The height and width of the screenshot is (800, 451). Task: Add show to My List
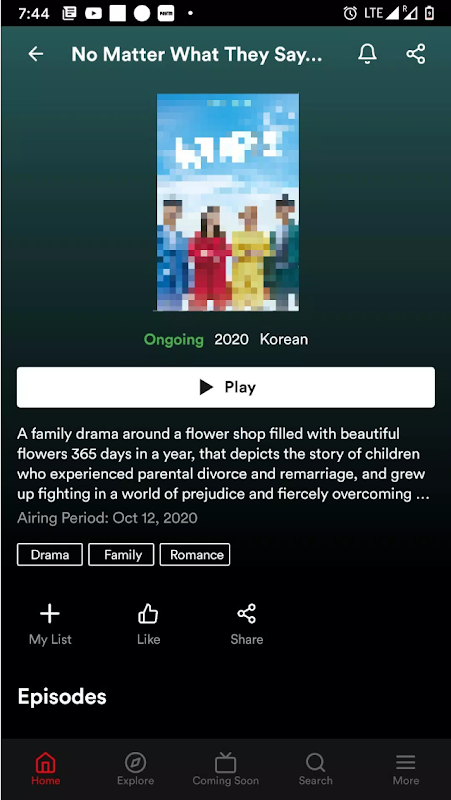point(50,624)
